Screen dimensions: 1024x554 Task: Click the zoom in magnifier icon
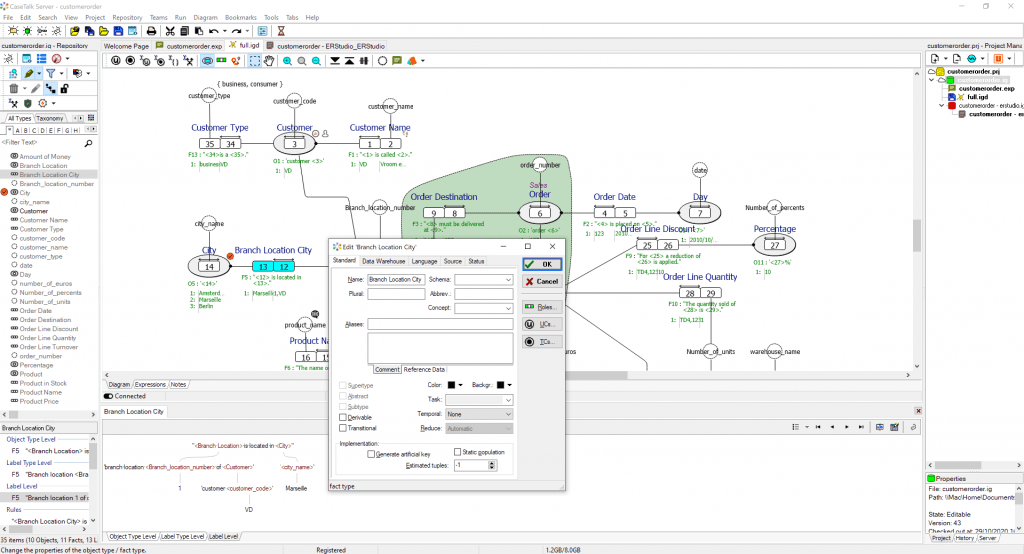pyautogui.click(x=287, y=61)
